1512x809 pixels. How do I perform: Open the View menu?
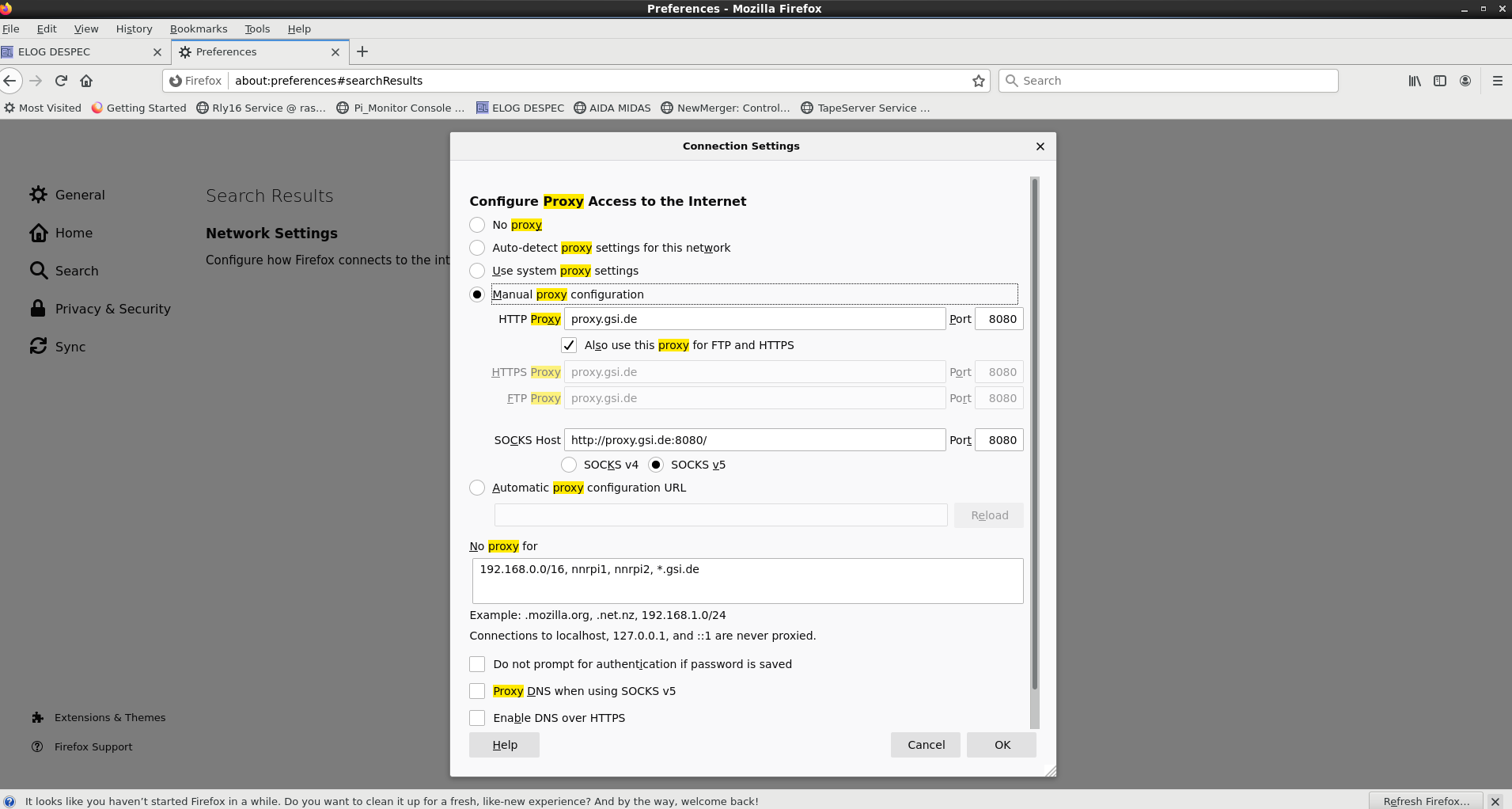pos(86,29)
